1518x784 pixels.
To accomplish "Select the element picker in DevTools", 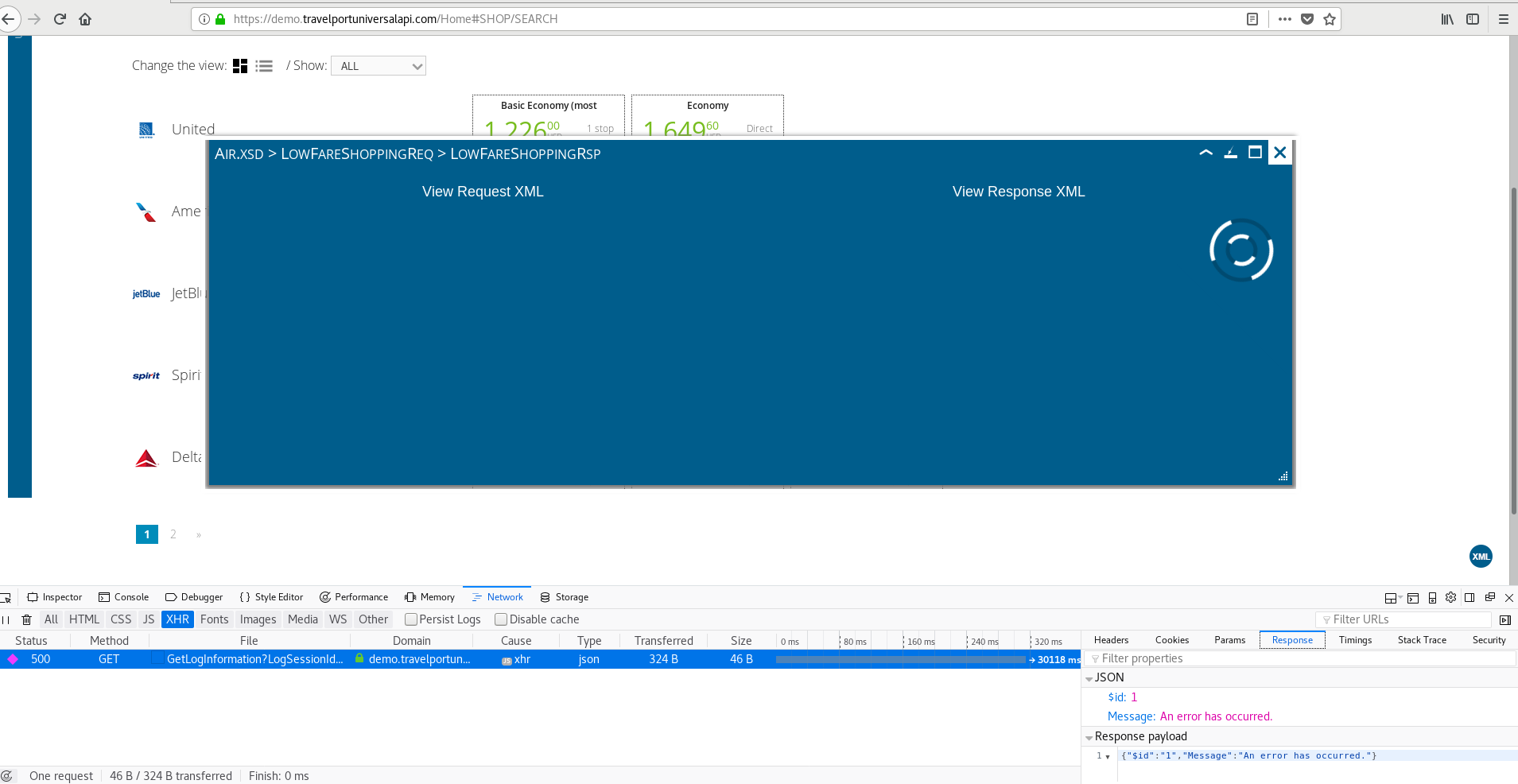I will [x=6, y=597].
